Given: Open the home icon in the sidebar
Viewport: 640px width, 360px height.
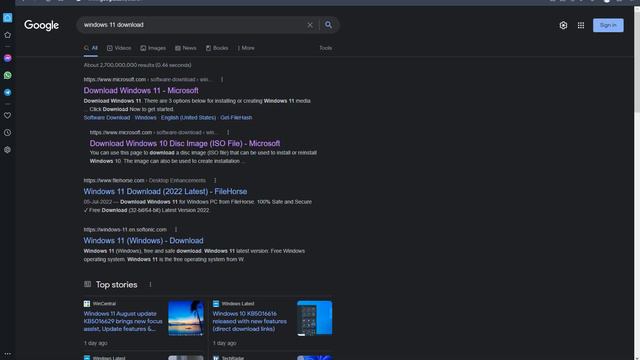Looking at the screenshot, I should click(7, 18).
